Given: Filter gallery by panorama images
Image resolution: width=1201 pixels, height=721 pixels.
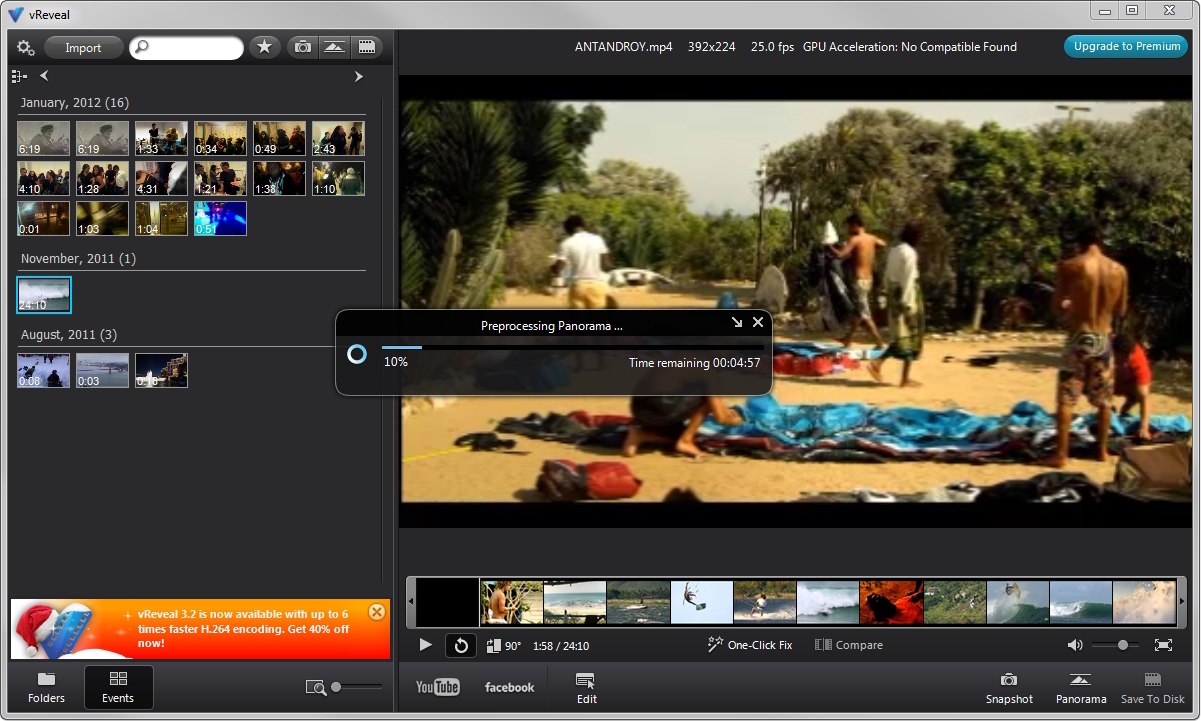Looking at the screenshot, I should pyautogui.click(x=334, y=47).
